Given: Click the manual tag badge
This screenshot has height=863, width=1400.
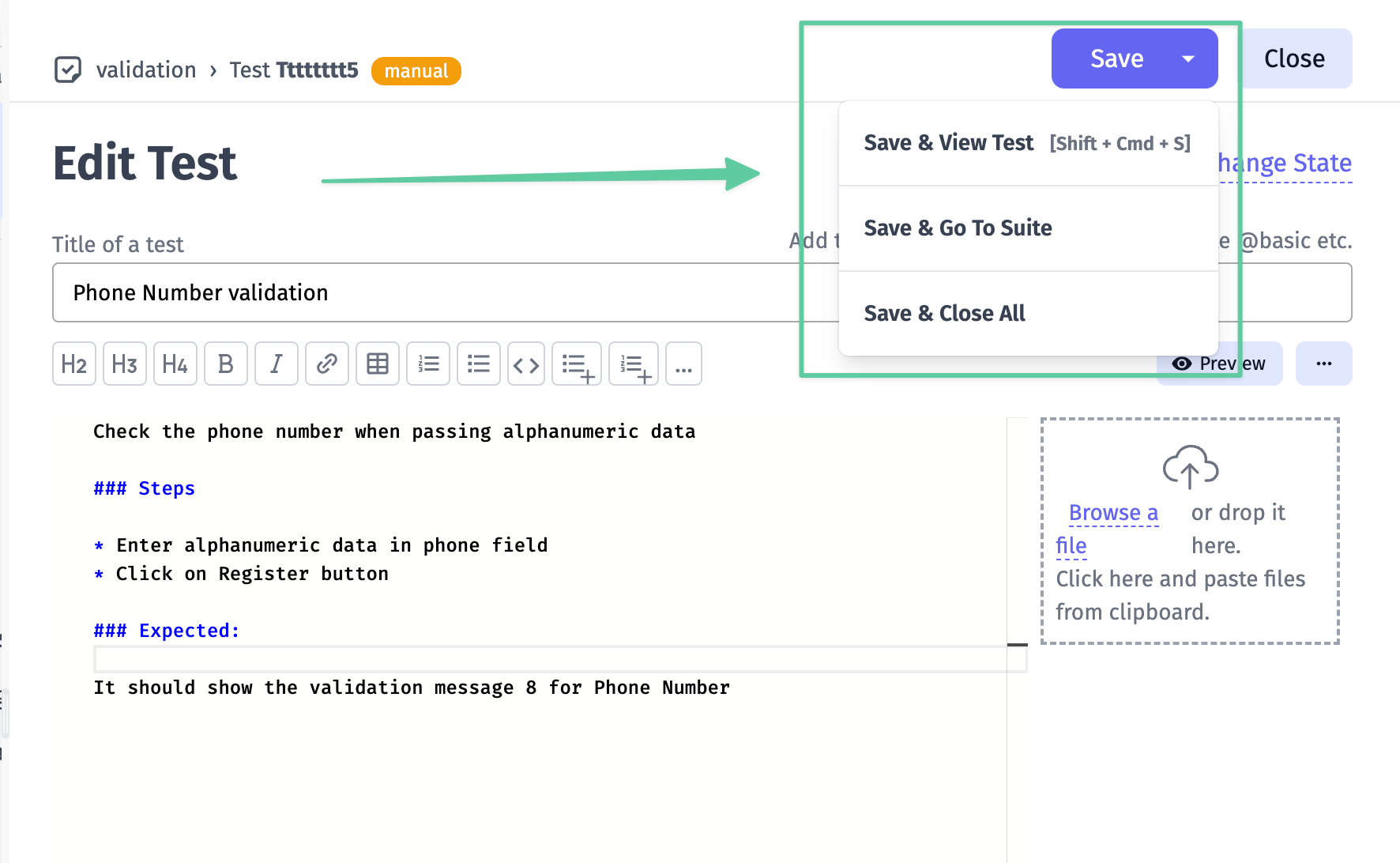Looking at the screenshot, I should click(x=416, y=71).
